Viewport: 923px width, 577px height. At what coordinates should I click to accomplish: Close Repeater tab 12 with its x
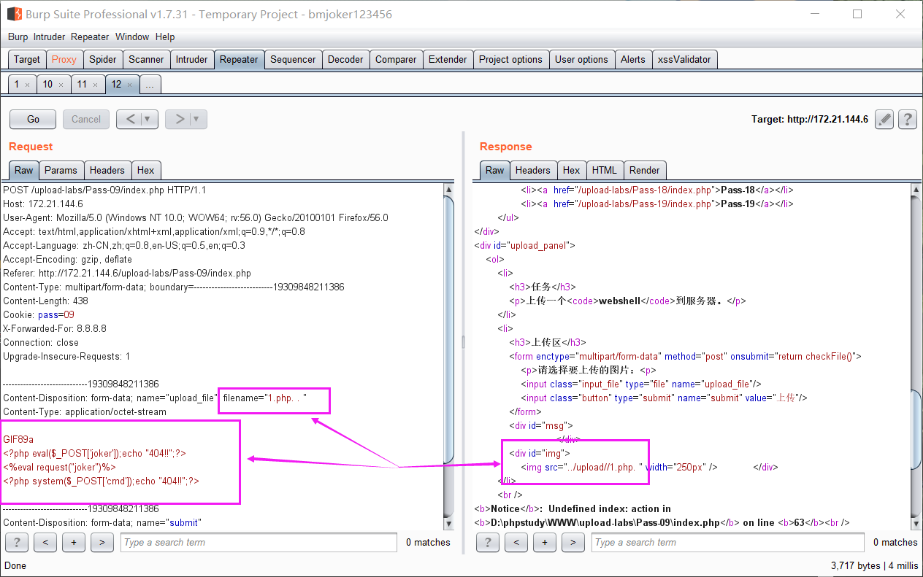pos(130,85)
